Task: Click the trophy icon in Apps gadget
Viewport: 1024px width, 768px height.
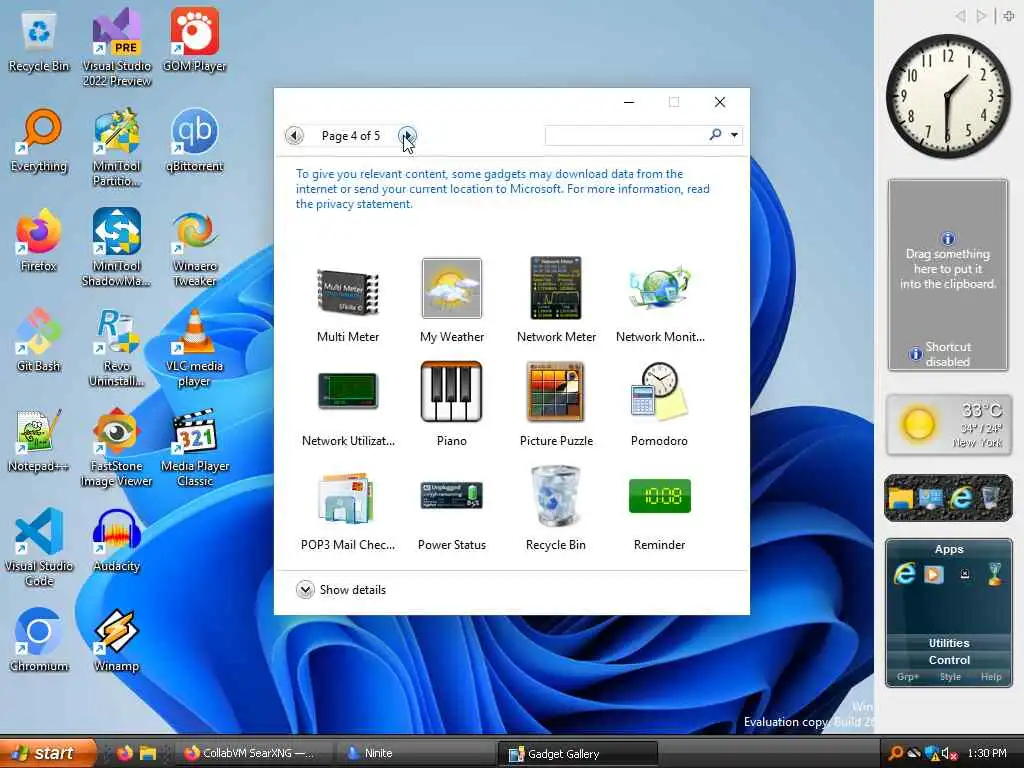Action: tap(995, 574)
